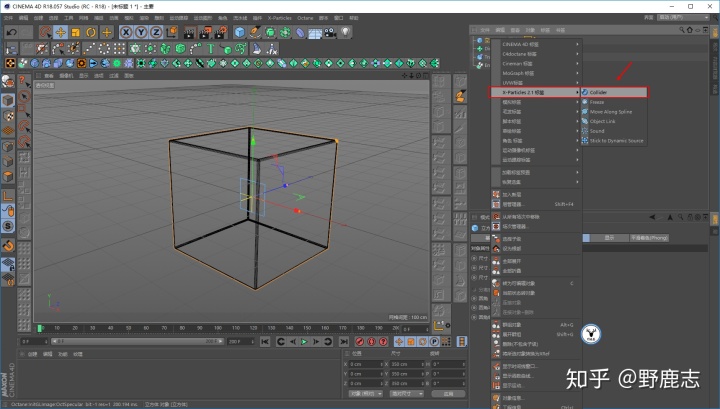Choose Move Along Spline tag
The height and width of the screenshot is (409, 720).
point(614,112)
